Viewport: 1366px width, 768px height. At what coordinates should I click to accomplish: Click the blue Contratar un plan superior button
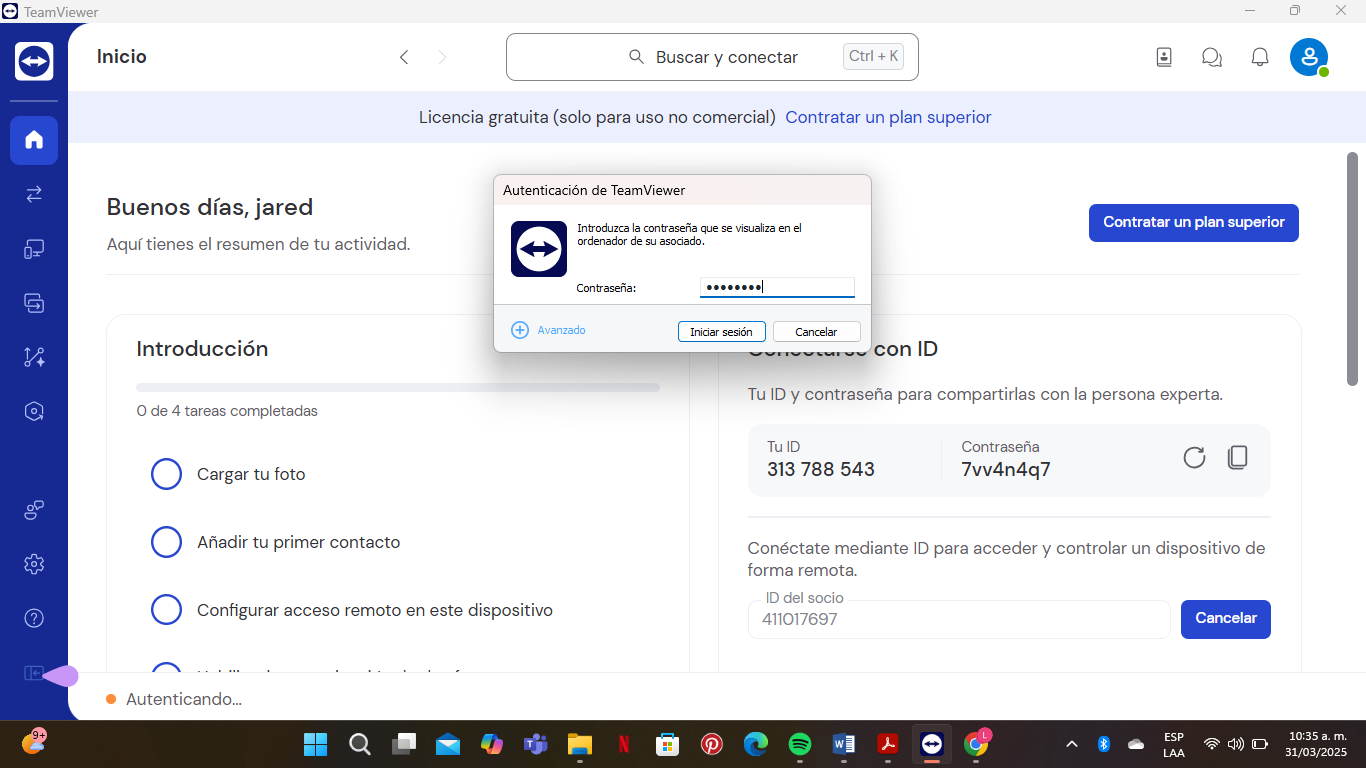(x=1194, y=222)
